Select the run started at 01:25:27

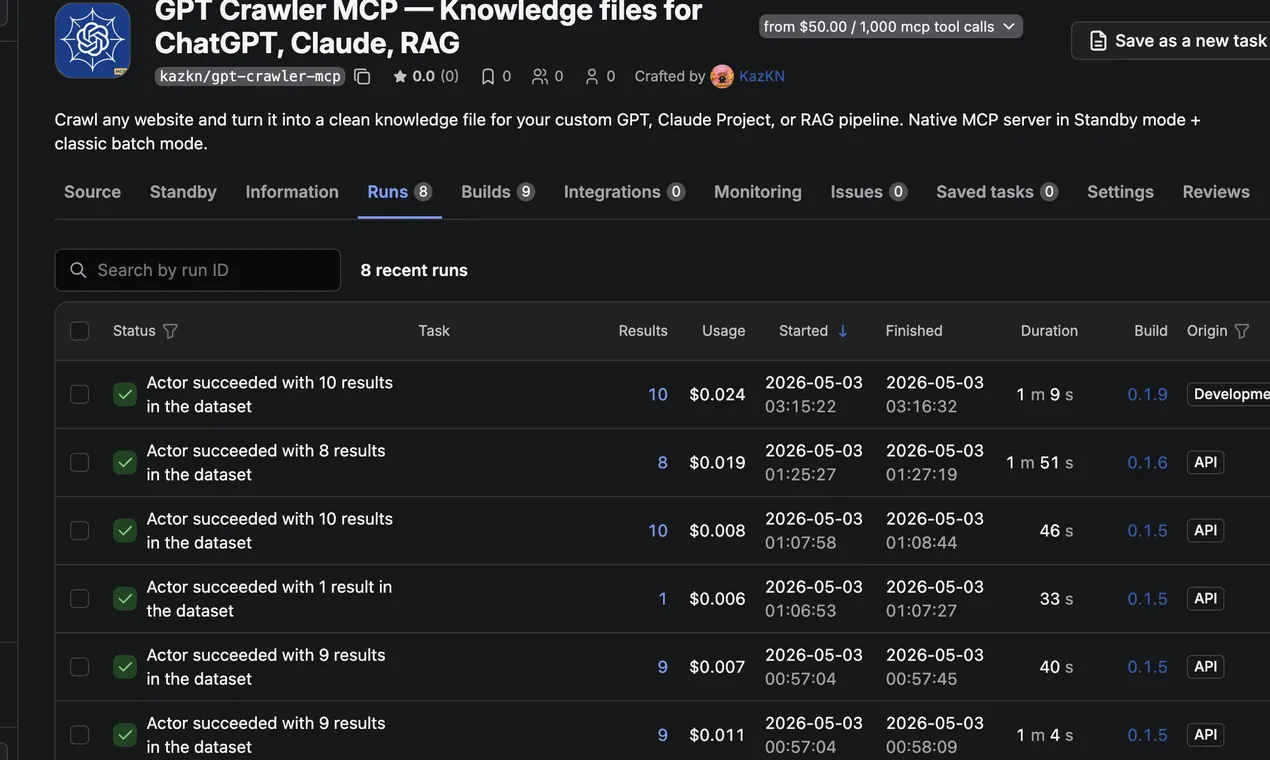click(80, 462)
